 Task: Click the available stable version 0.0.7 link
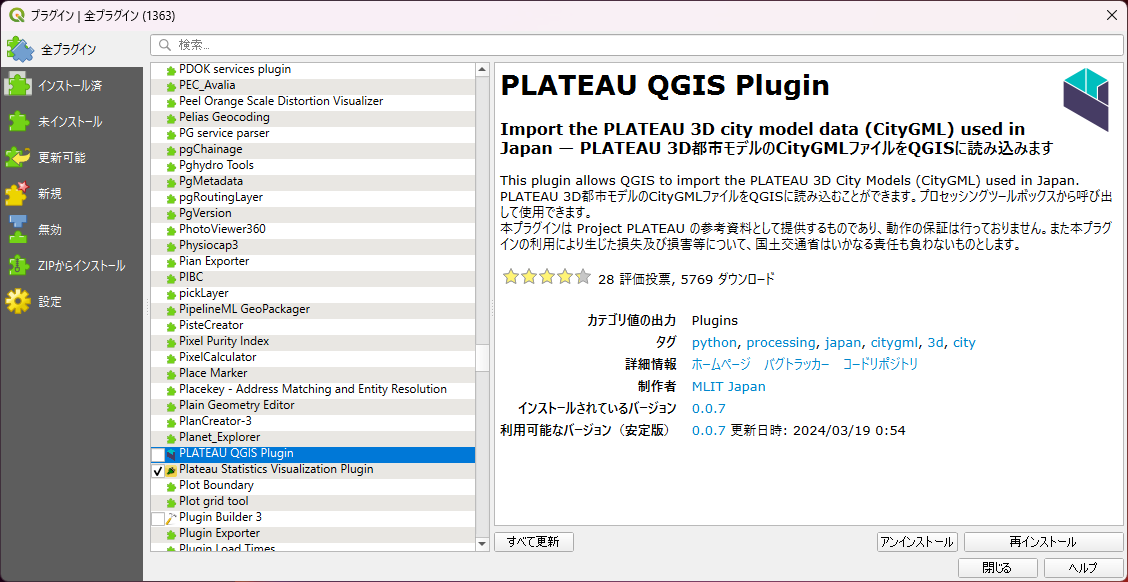709,431
